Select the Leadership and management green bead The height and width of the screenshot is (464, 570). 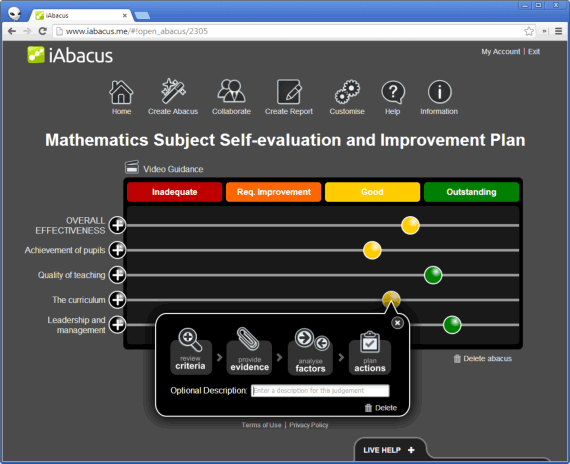(452, 325)
